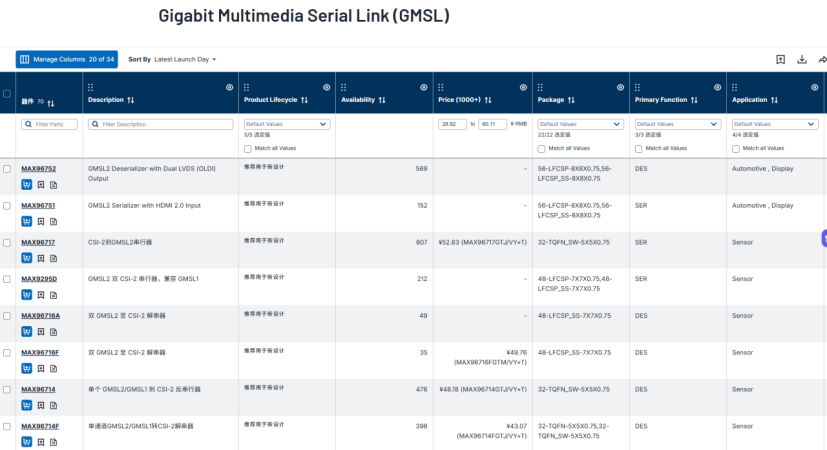Screen dimensions: 827x450
Task: Open Product Lifecycle Default Values dropdown
Action: click(x=287, y=124)
